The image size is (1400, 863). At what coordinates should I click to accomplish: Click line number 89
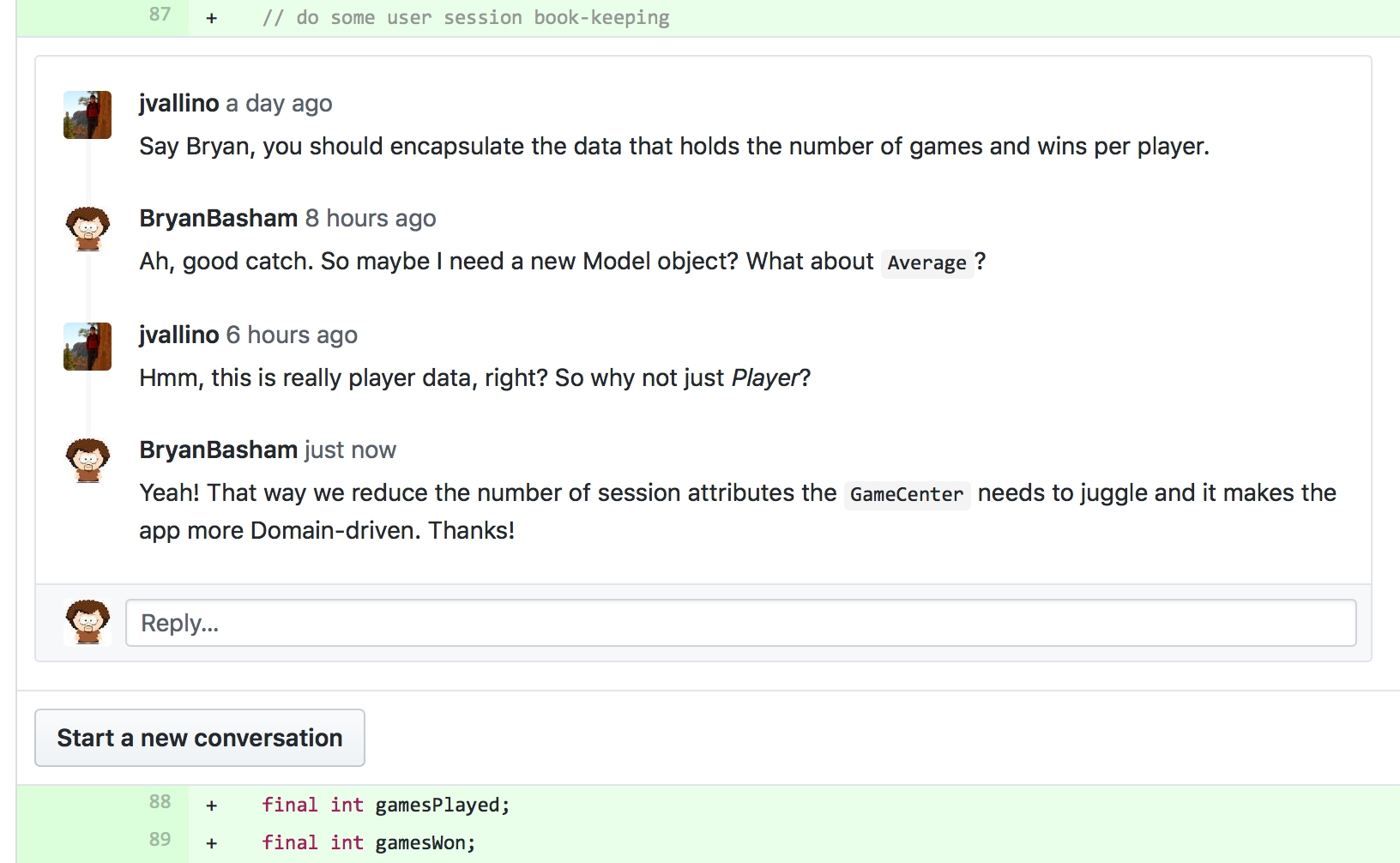pyautogui.click(x=159, y=840)
